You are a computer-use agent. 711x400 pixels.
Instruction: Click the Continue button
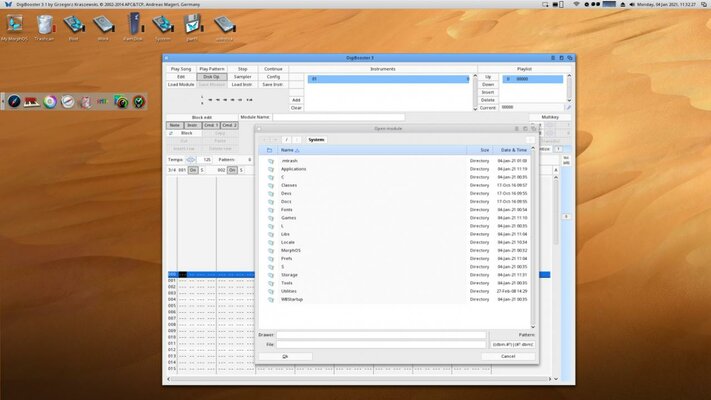click(x=273, y=69)
